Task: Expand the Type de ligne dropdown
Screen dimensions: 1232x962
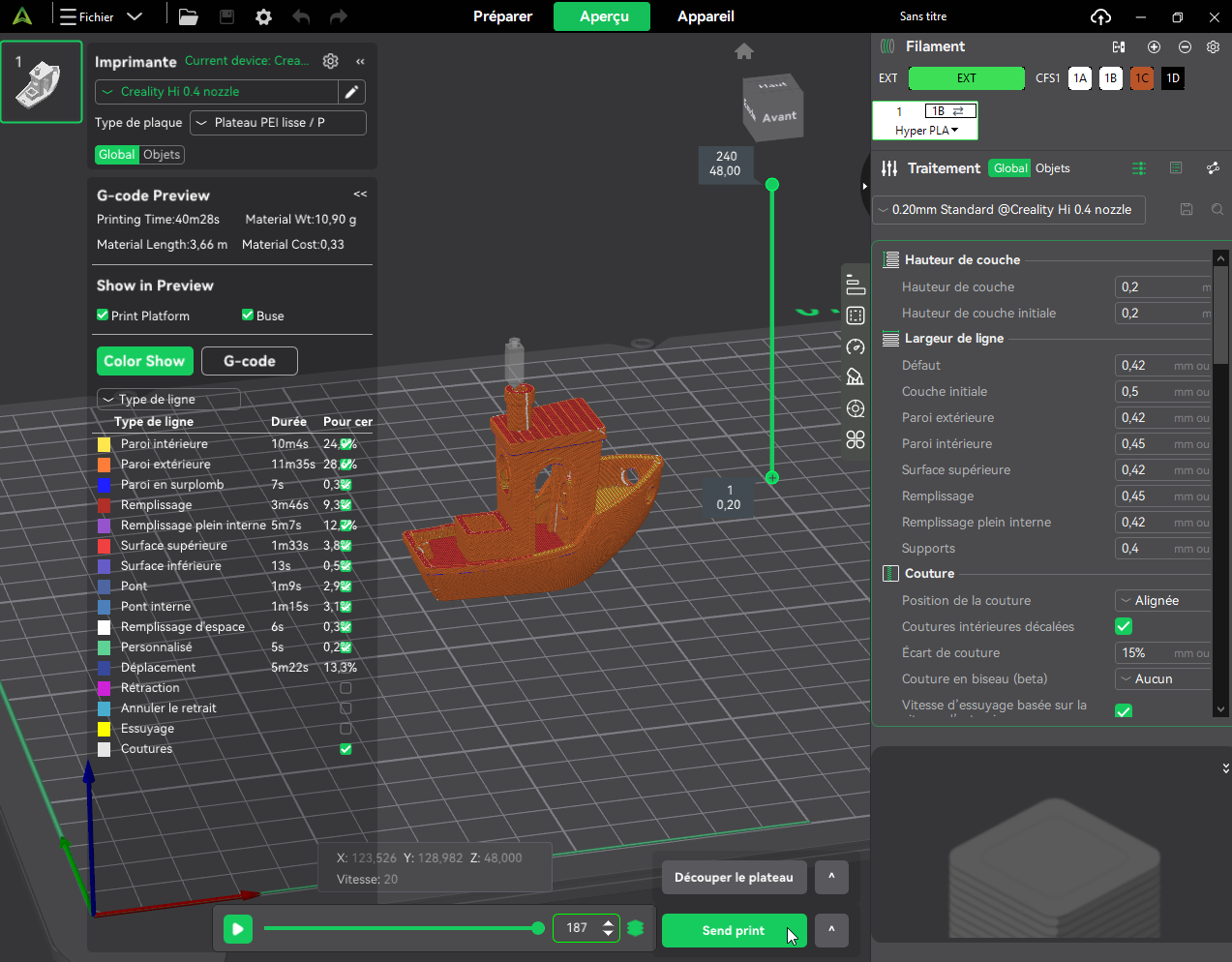Action: (x=168, y=400)
